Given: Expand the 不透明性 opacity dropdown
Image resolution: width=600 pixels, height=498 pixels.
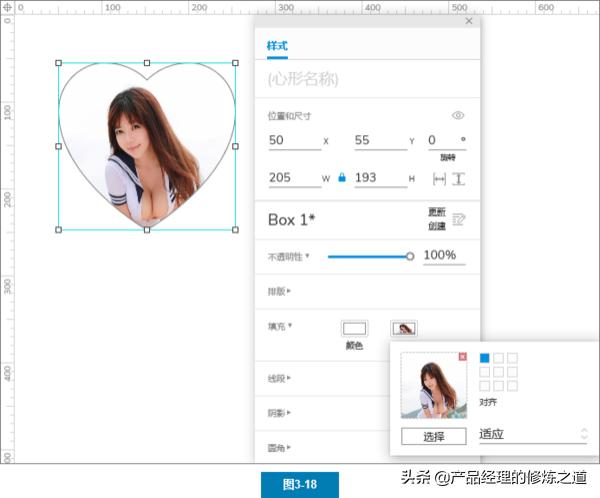Looking at the screenshot, I should [x=288, y=256].
